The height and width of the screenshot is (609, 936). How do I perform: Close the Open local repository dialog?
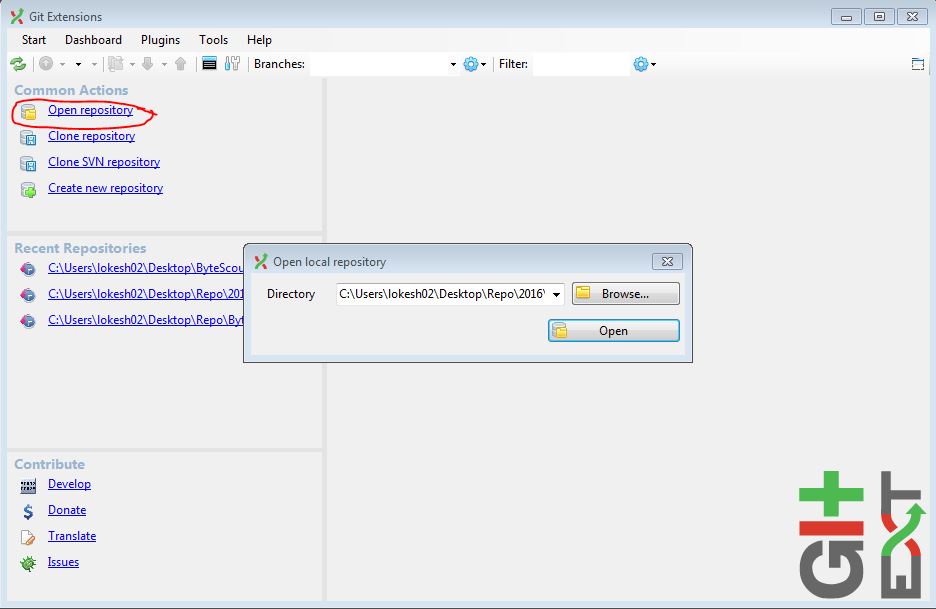click(667, 262)
